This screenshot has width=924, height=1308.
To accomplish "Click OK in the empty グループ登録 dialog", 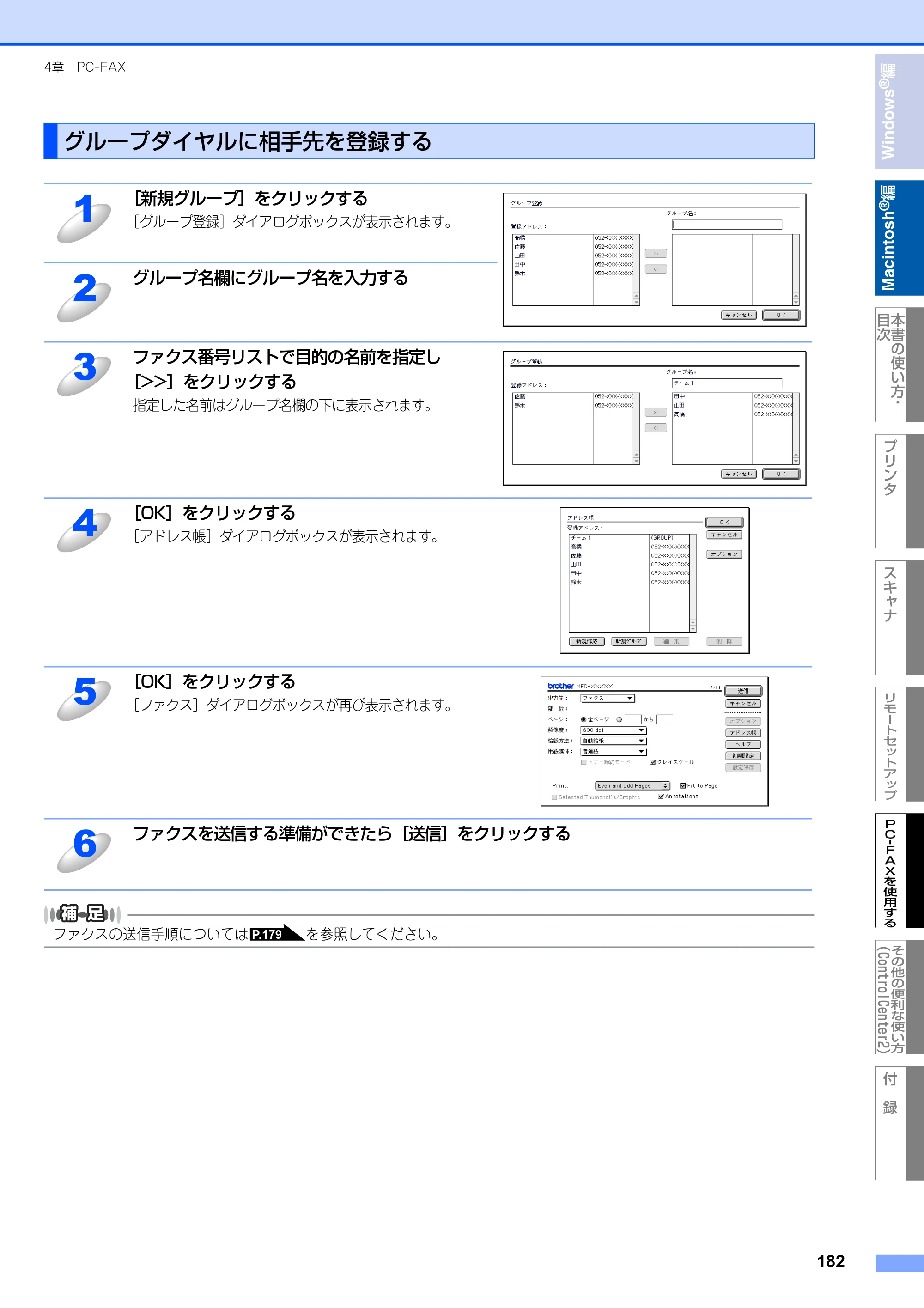I will 781,315.
